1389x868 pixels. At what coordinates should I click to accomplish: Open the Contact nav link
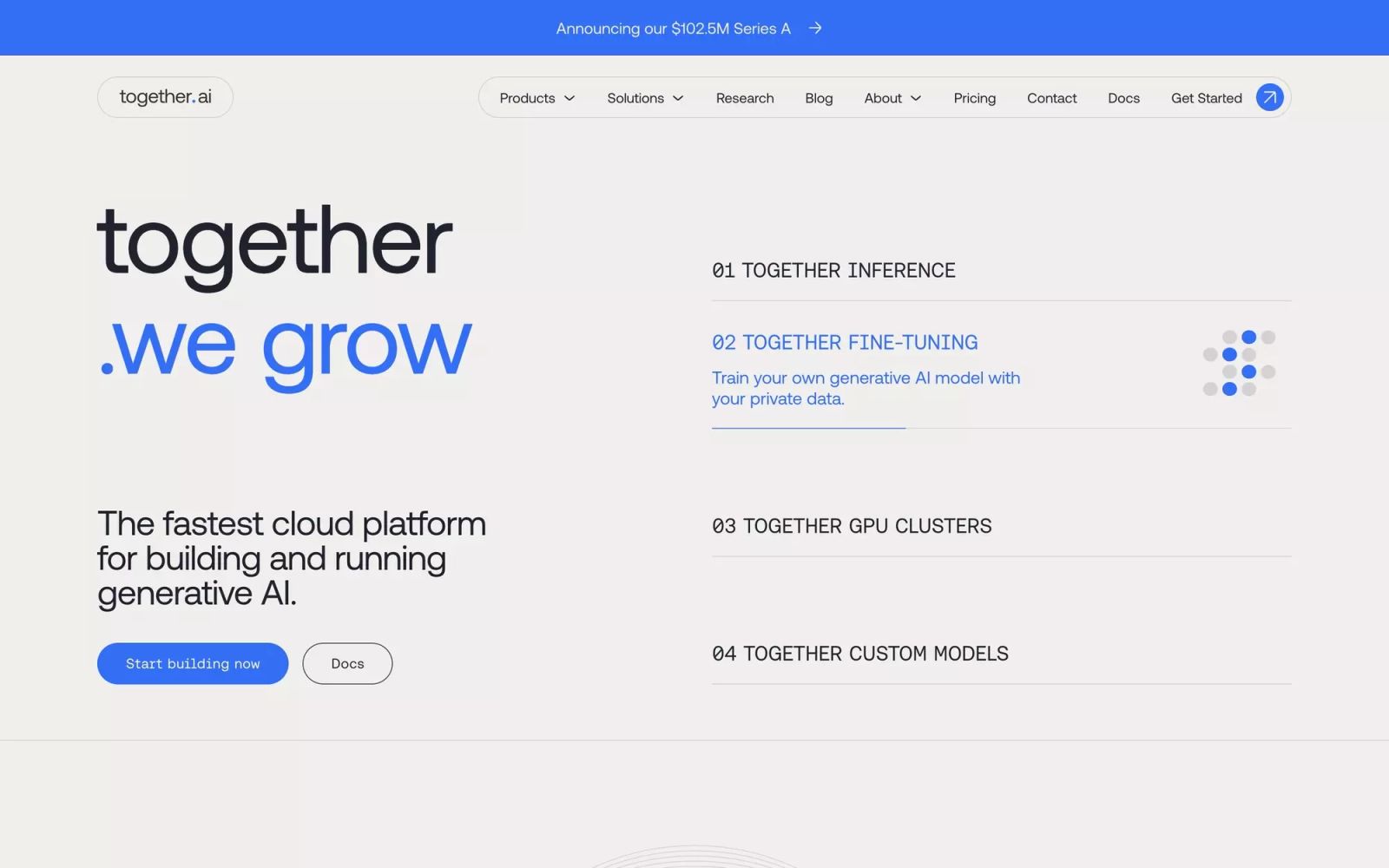coord(1051,98)
